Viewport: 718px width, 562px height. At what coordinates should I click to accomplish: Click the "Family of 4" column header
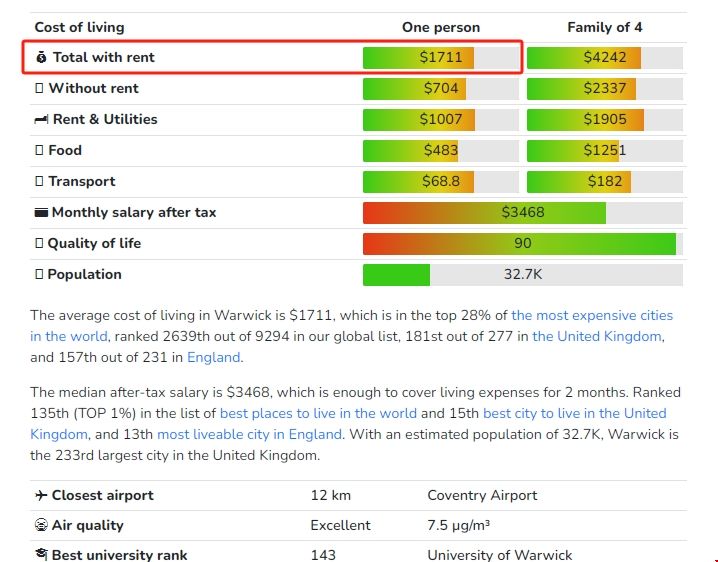click(x=605, y=27)
